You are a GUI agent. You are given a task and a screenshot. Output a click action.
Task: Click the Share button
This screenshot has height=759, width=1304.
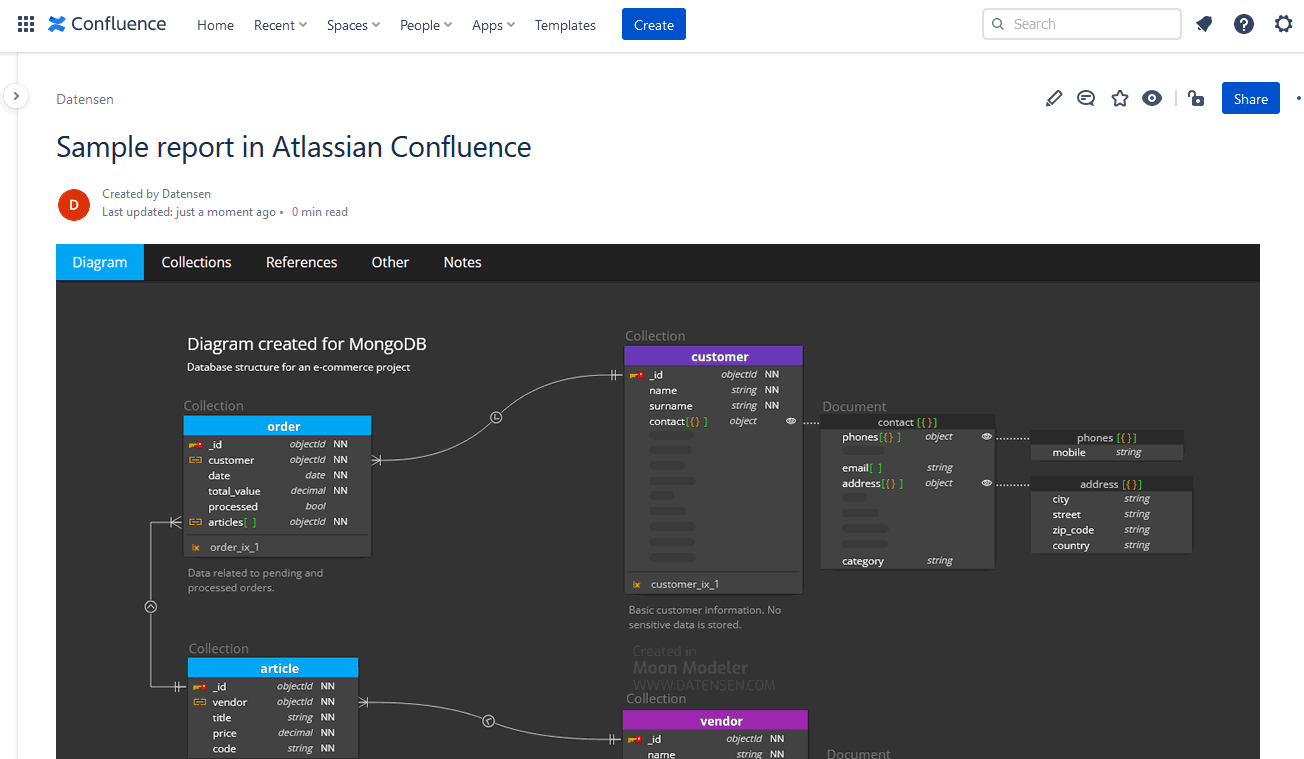click(1251, 98)
